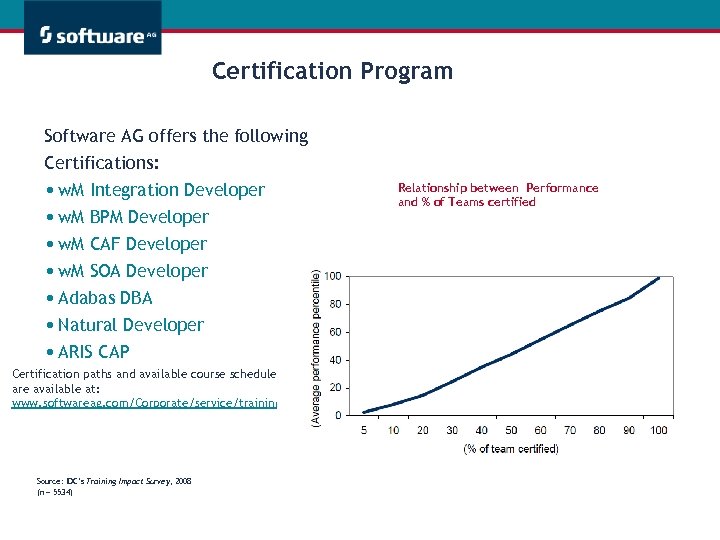Click the 'Source: IDC's Training Impact Survey' footnote
Viewport: 720px width, 540px height.
click(114, 481)
